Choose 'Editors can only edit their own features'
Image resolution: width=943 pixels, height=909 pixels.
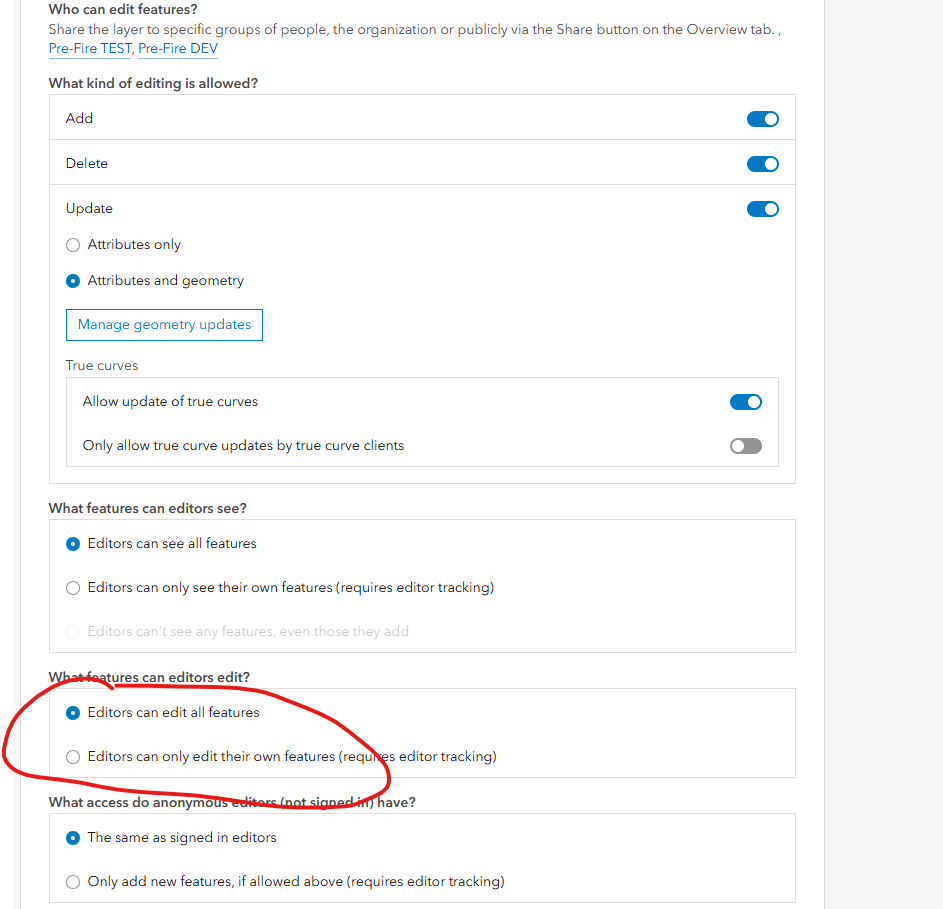click(x=72, y=756)
